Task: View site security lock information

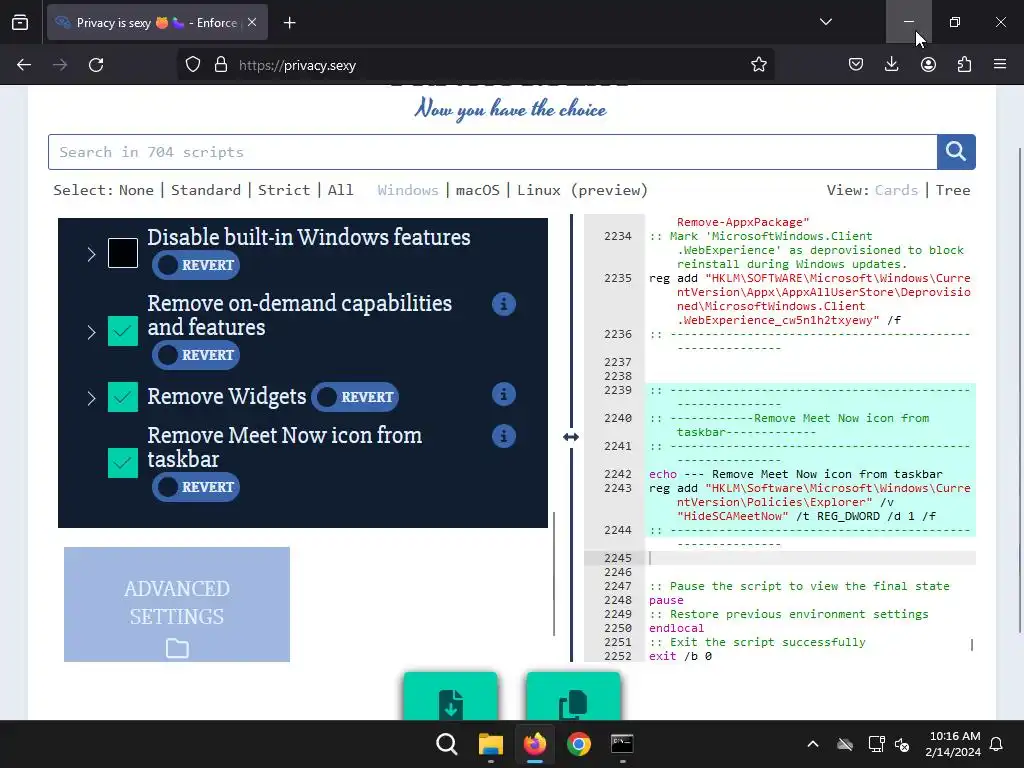Action: coord(221,65)
